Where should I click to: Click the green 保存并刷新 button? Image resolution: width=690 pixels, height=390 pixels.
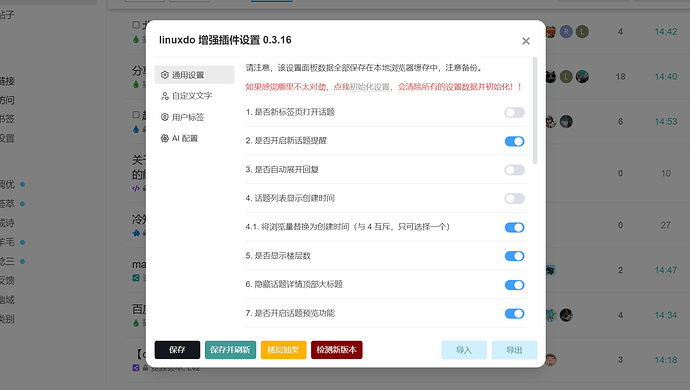pyautogui.click(x=230, y=350)
